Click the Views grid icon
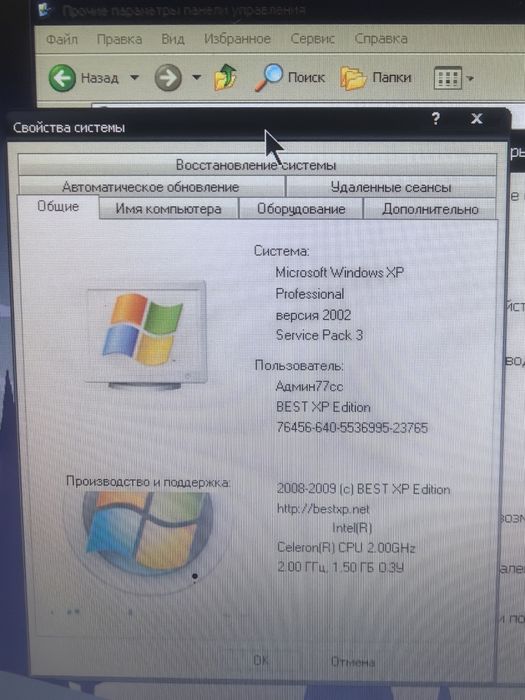Viewport: 525px width, 700px height. pos(448,78)
